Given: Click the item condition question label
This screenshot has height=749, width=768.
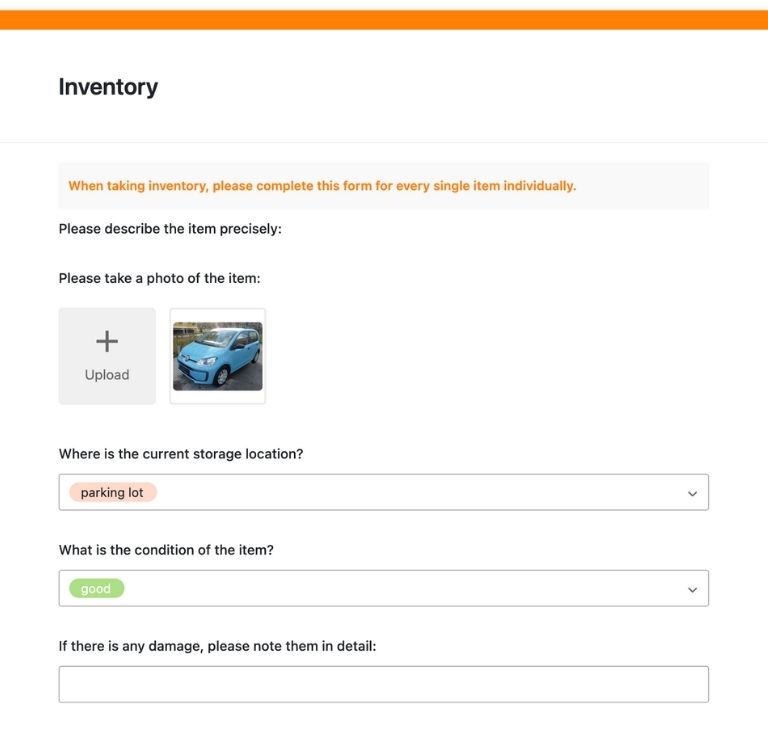Looking at the screenshot, I should (166, 550).
